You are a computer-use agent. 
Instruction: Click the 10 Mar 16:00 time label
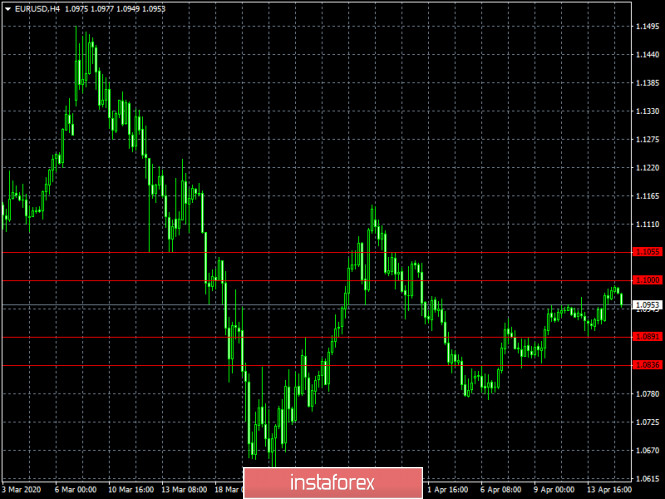131,490
